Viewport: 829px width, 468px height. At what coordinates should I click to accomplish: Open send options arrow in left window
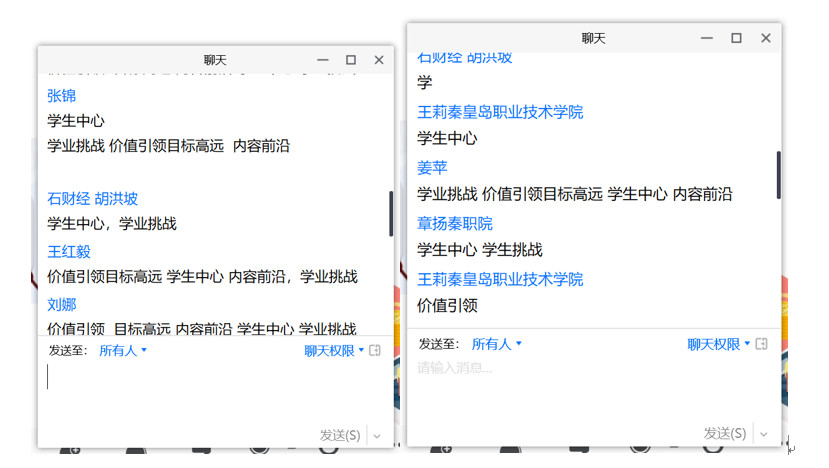pyautogui.click(x=377, y=435)
